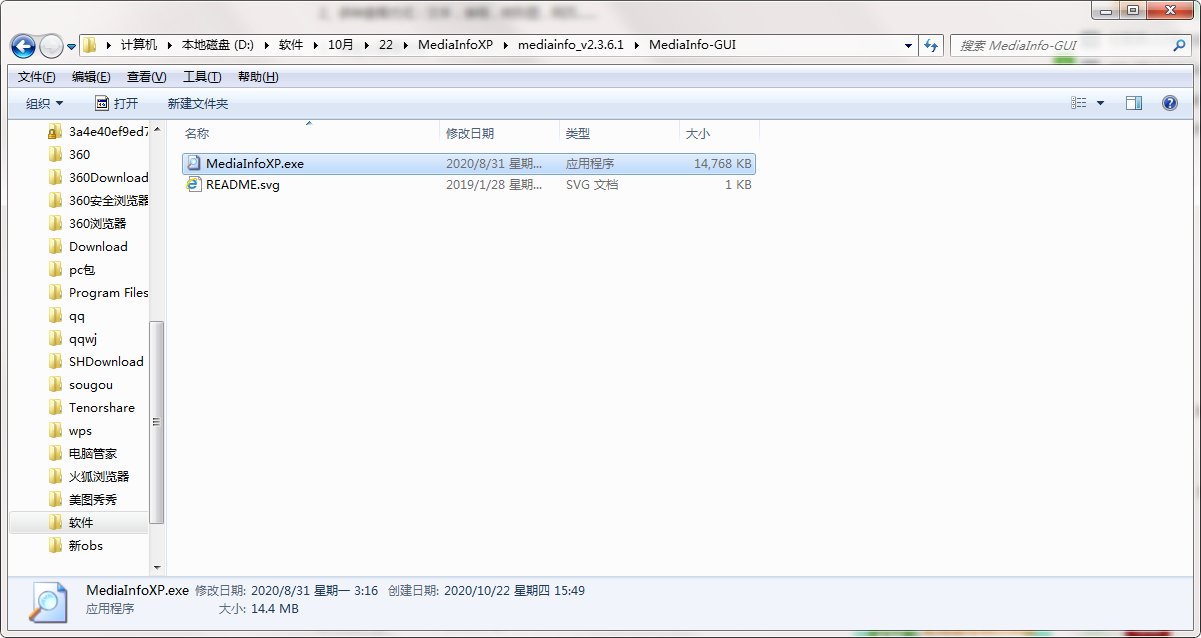Click the 火狐浏览器 folder icon

(56, 476)
